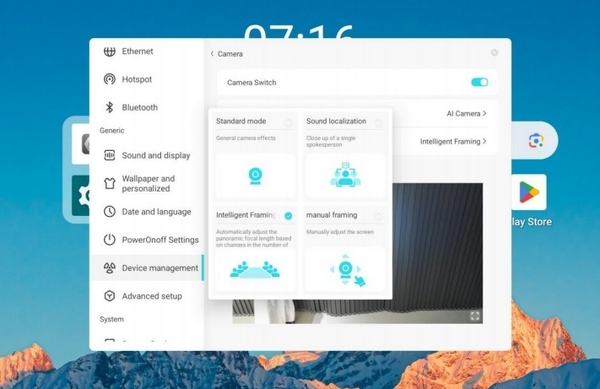The image size is (600, 389).
Task: Open the Bluetooth symbol in sidebar
Action: pos(109,107)
